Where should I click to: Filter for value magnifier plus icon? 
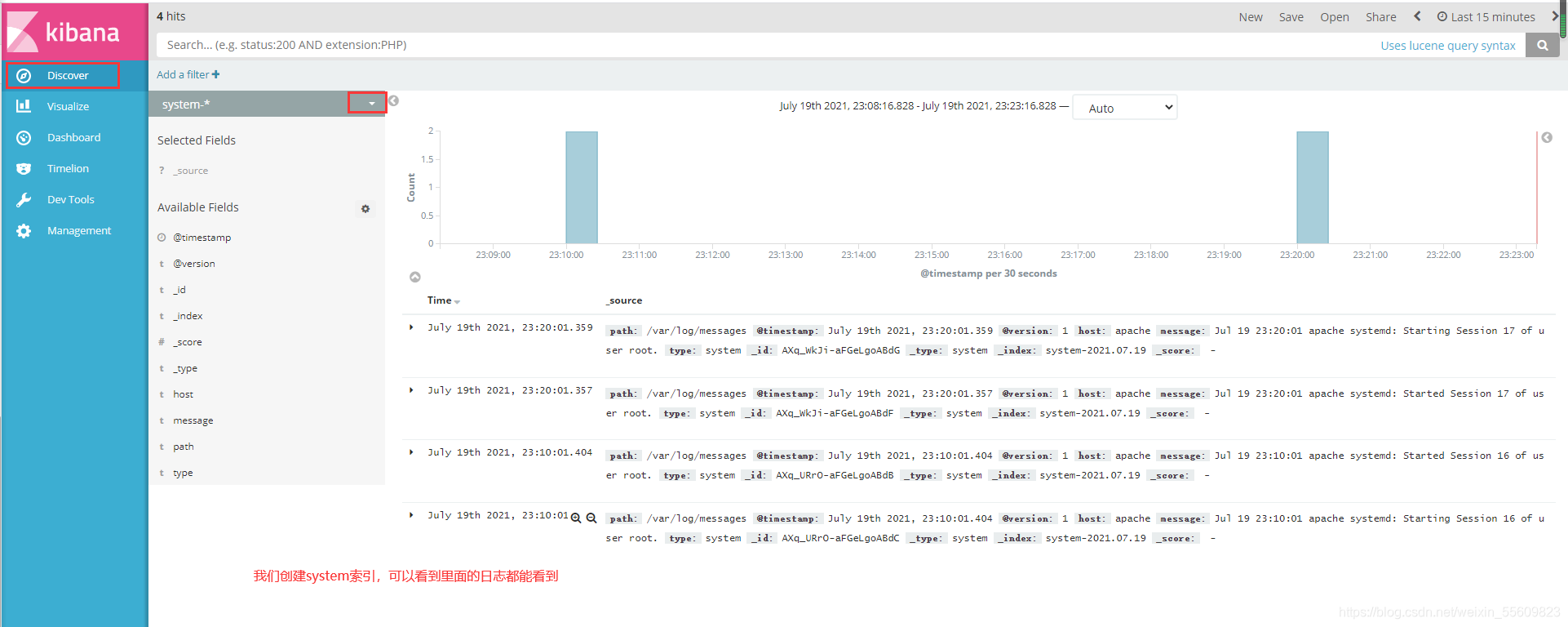[576, 518]
